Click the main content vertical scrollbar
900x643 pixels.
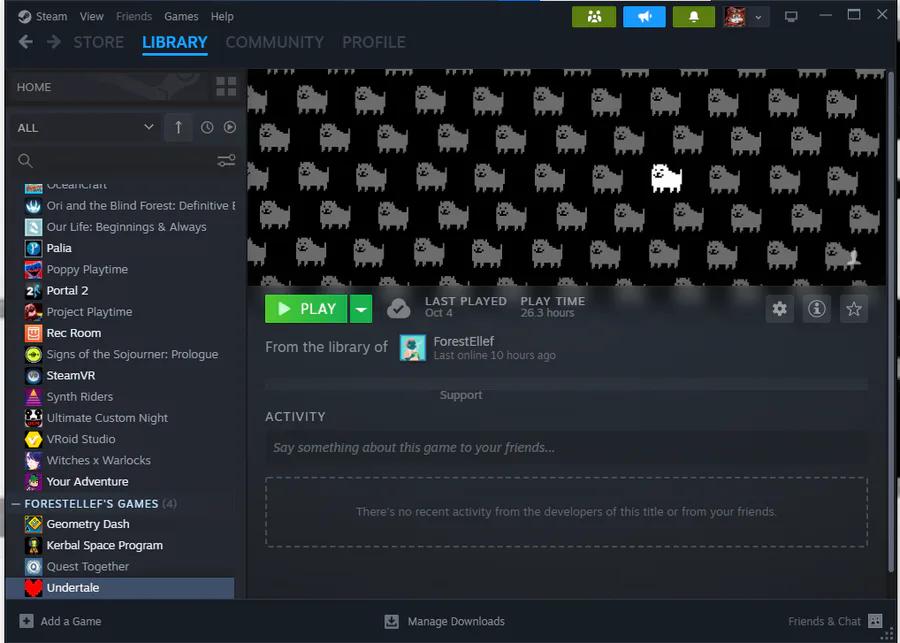[x=891, y=322]
